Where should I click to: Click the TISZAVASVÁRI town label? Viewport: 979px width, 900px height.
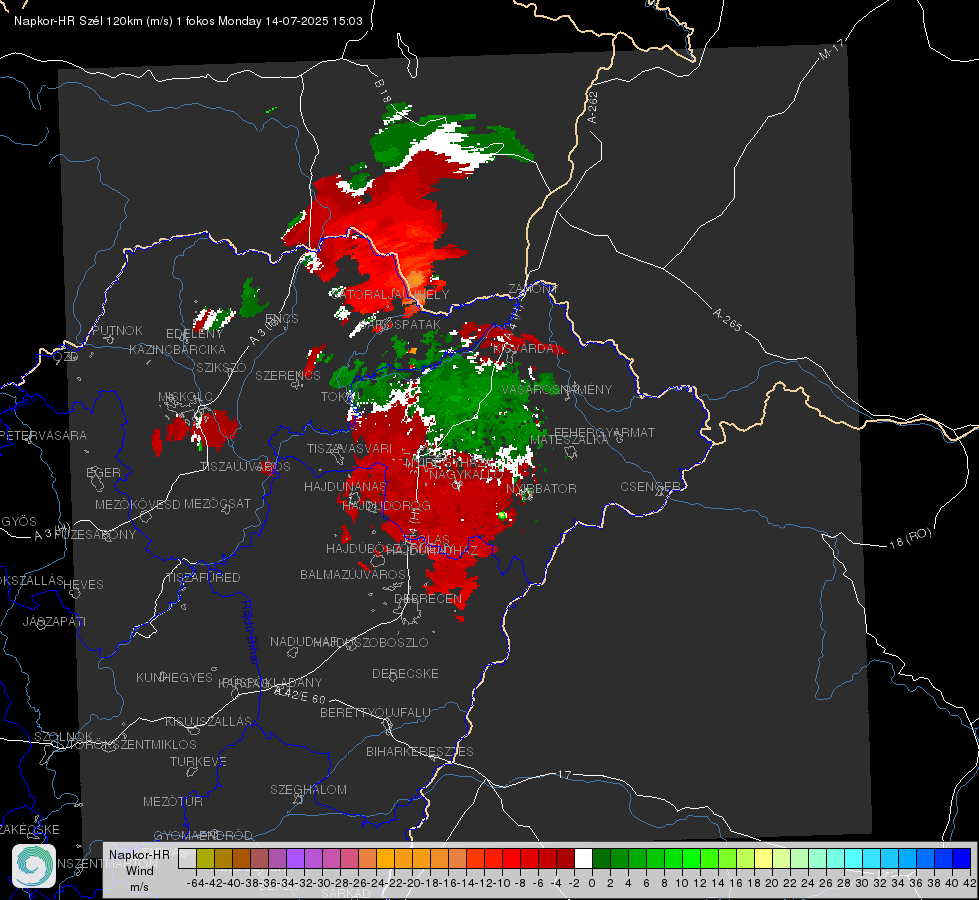pos(350,448)
